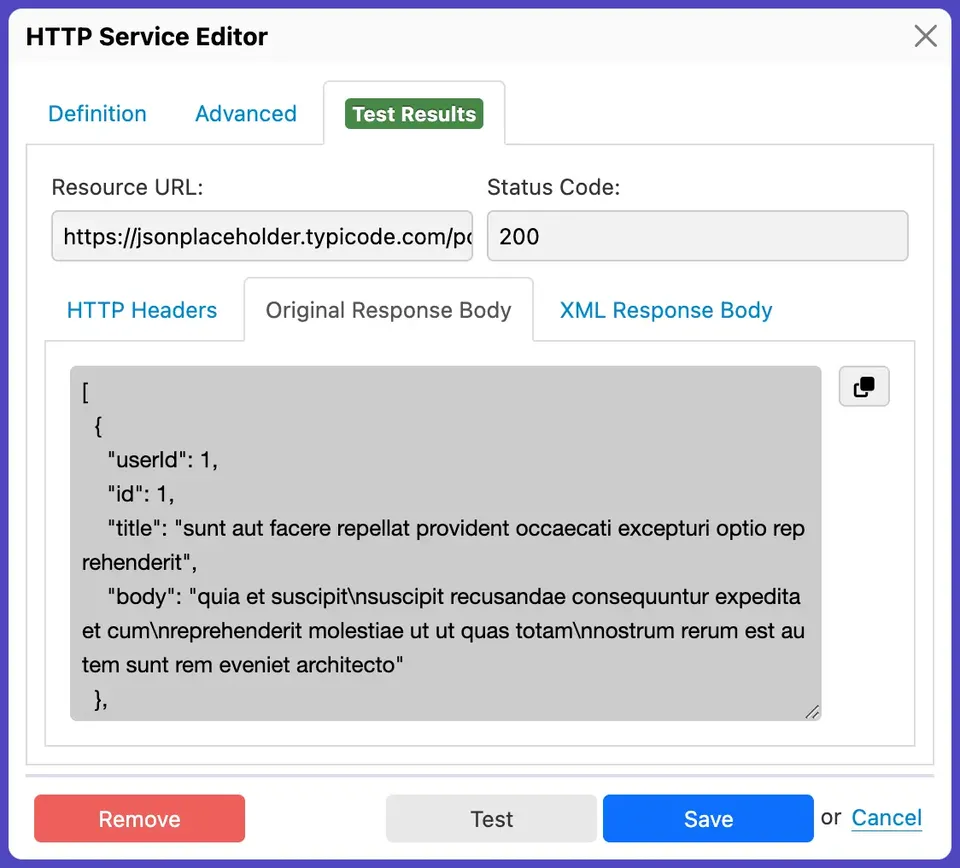Click the Status Code field showing 200
The image size is (960, 868).
pyautogui.click(x=697, y=236)
